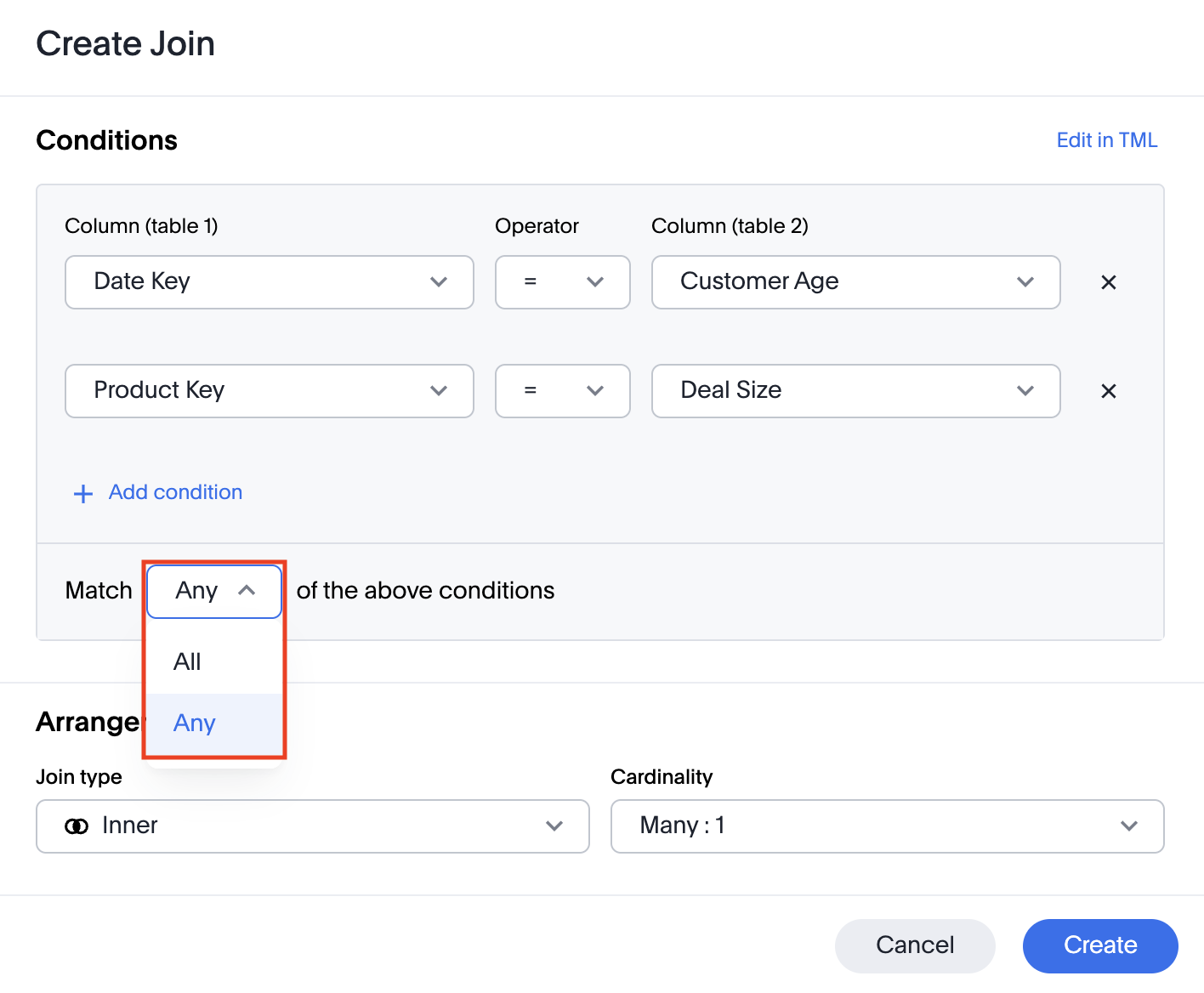Open the Product Key column dropdown
The width and height of the screenshot is (1204, 993).
tap(269, 391)
